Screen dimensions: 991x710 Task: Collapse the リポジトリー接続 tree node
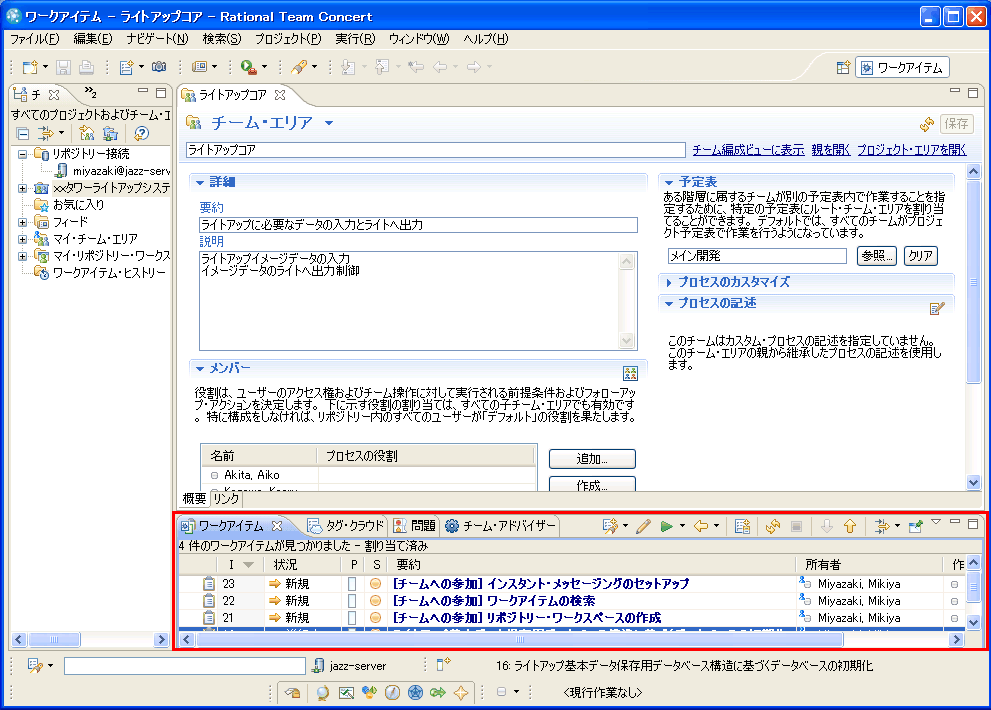[22, 154]
